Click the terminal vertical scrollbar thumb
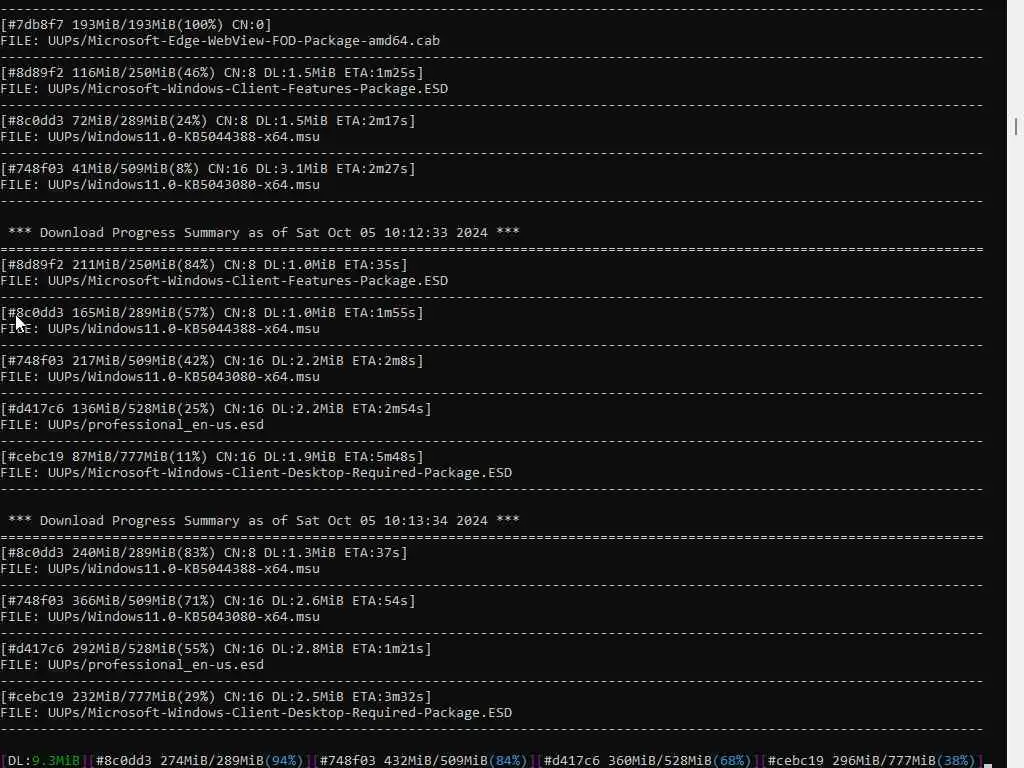This screenshot has height=768, width=1024. click(1016, 126)
